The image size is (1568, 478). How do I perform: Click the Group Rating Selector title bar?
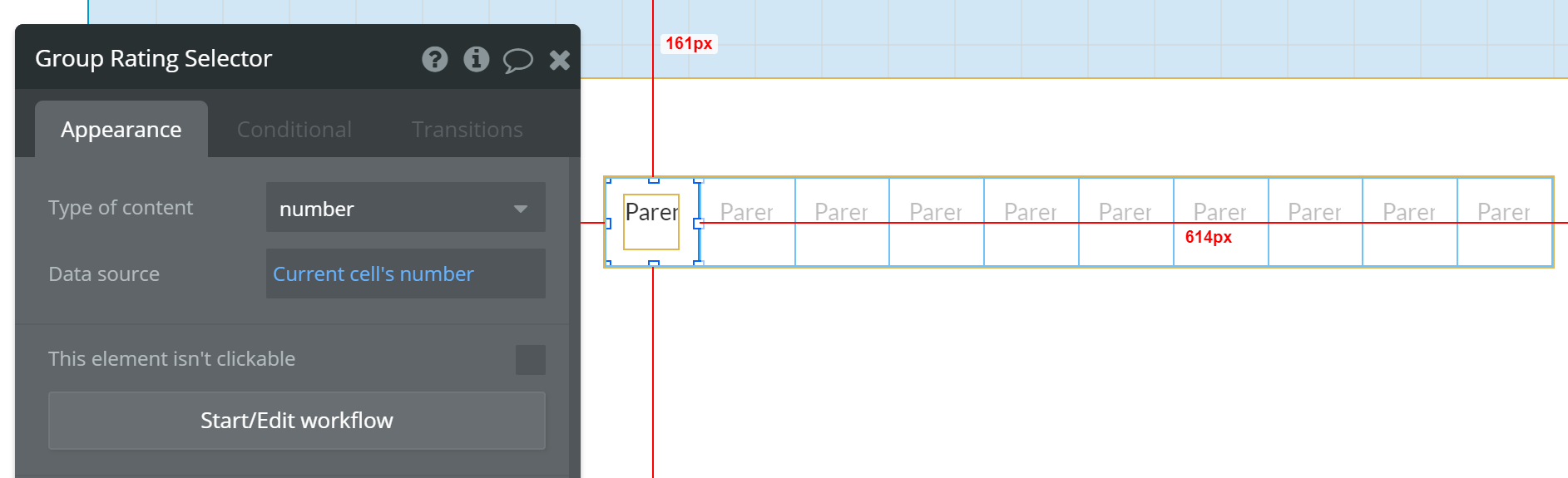coord(208,58)
